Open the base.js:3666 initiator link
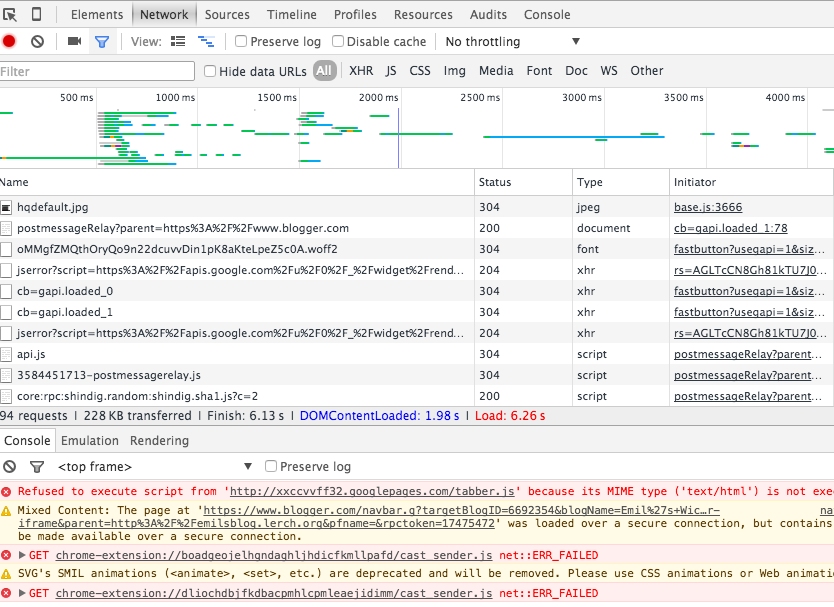Screen dimensions: 834x607 click(708, 207)
